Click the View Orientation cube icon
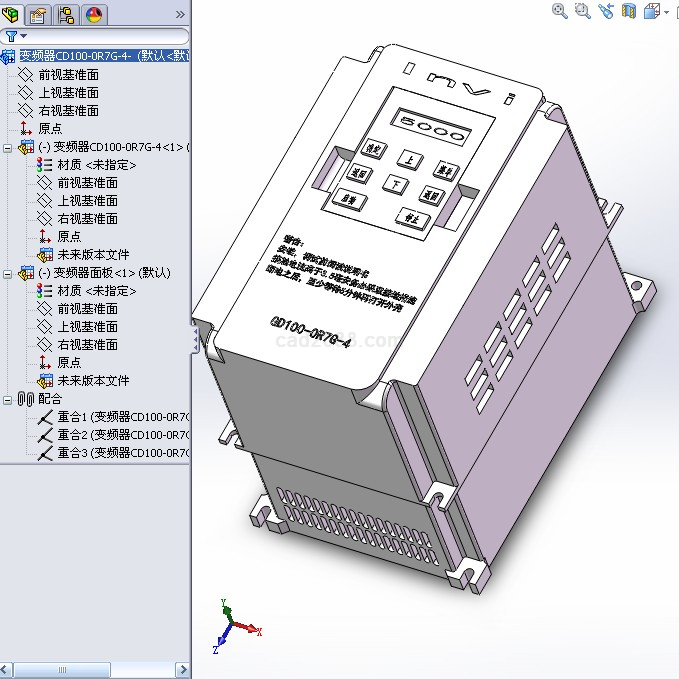679x679 pixels. (651, 11)
